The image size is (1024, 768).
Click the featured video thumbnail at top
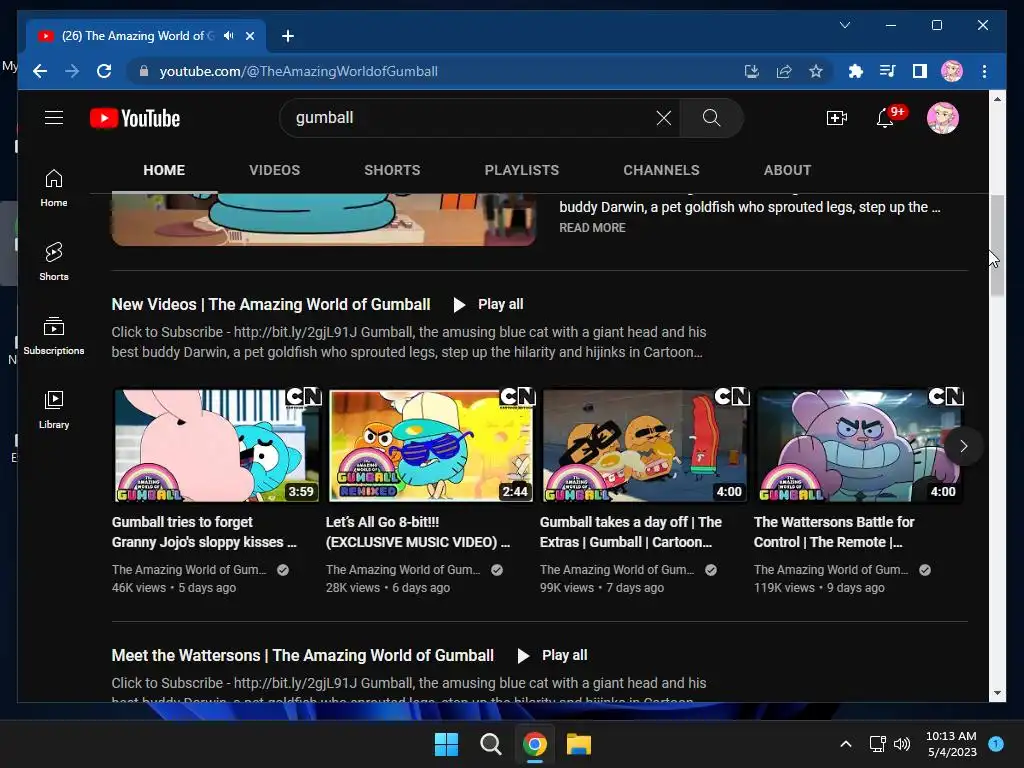point(323,219)
